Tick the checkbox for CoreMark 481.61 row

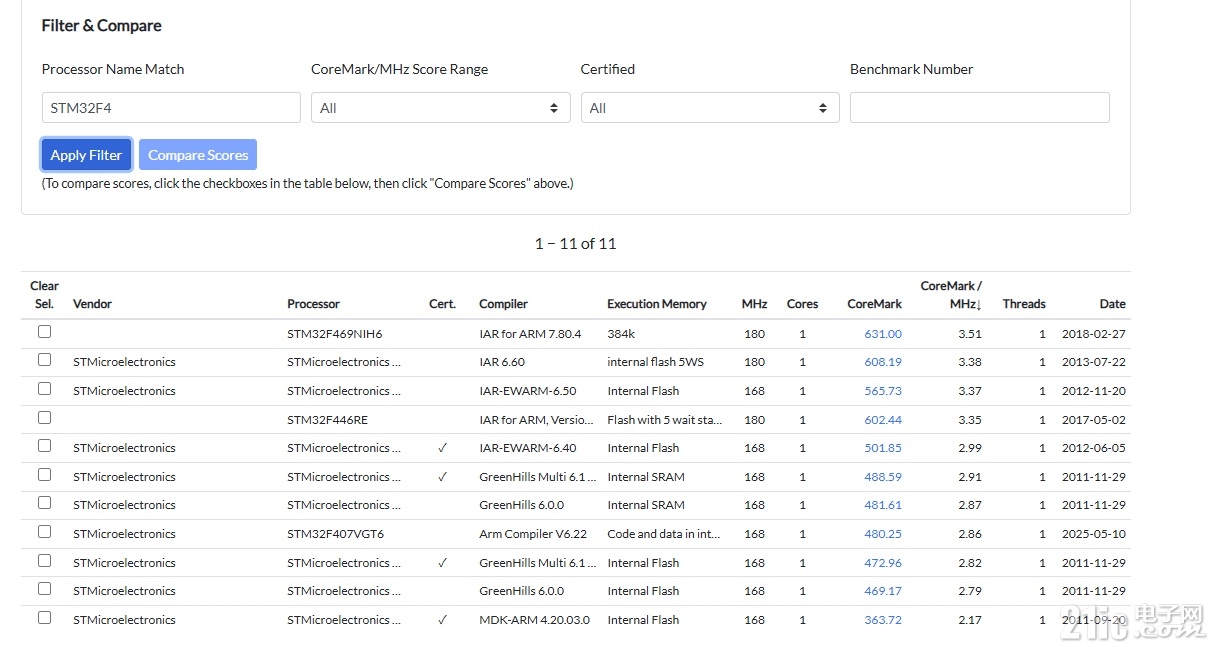[44, 503]
